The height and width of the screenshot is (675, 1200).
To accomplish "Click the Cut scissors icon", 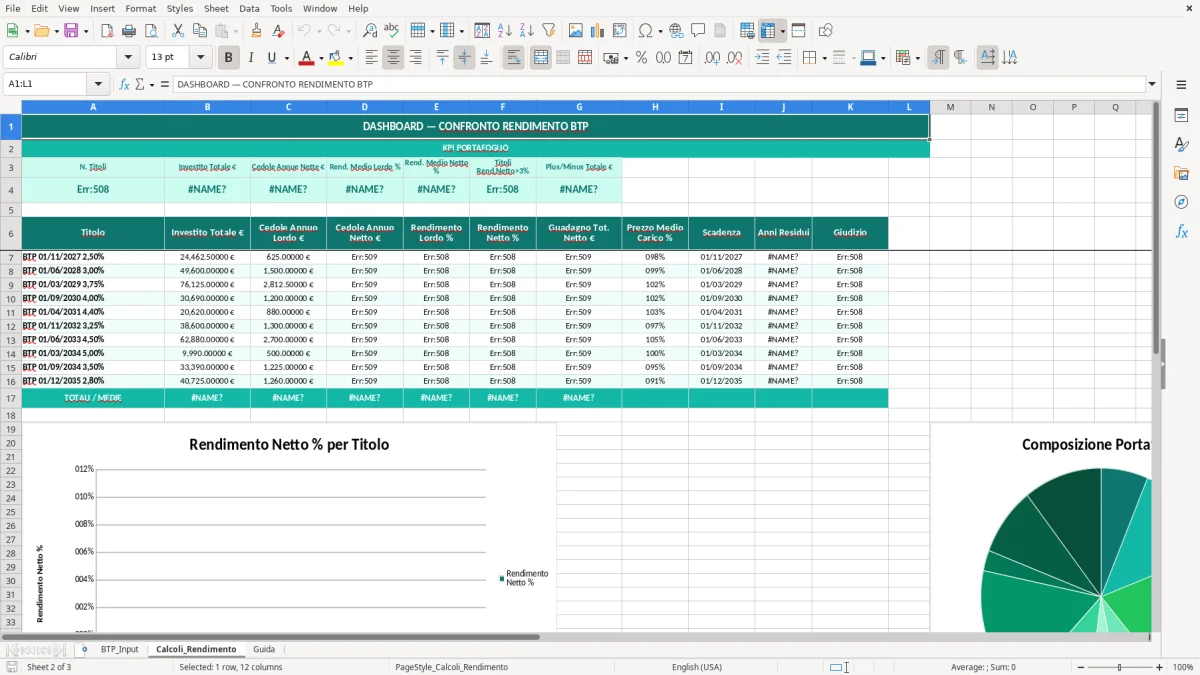I will click(x=178, y=31).
